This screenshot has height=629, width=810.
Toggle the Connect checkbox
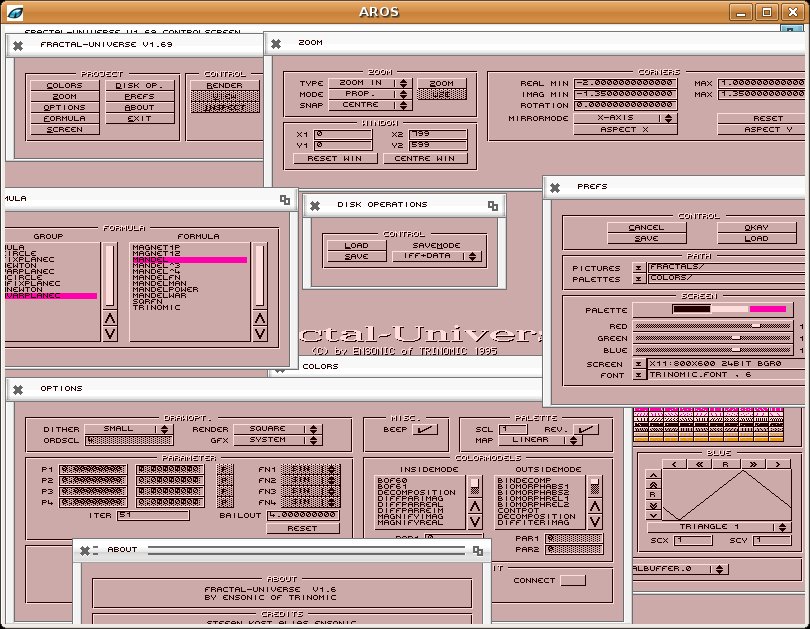click(x=573, y=580)
